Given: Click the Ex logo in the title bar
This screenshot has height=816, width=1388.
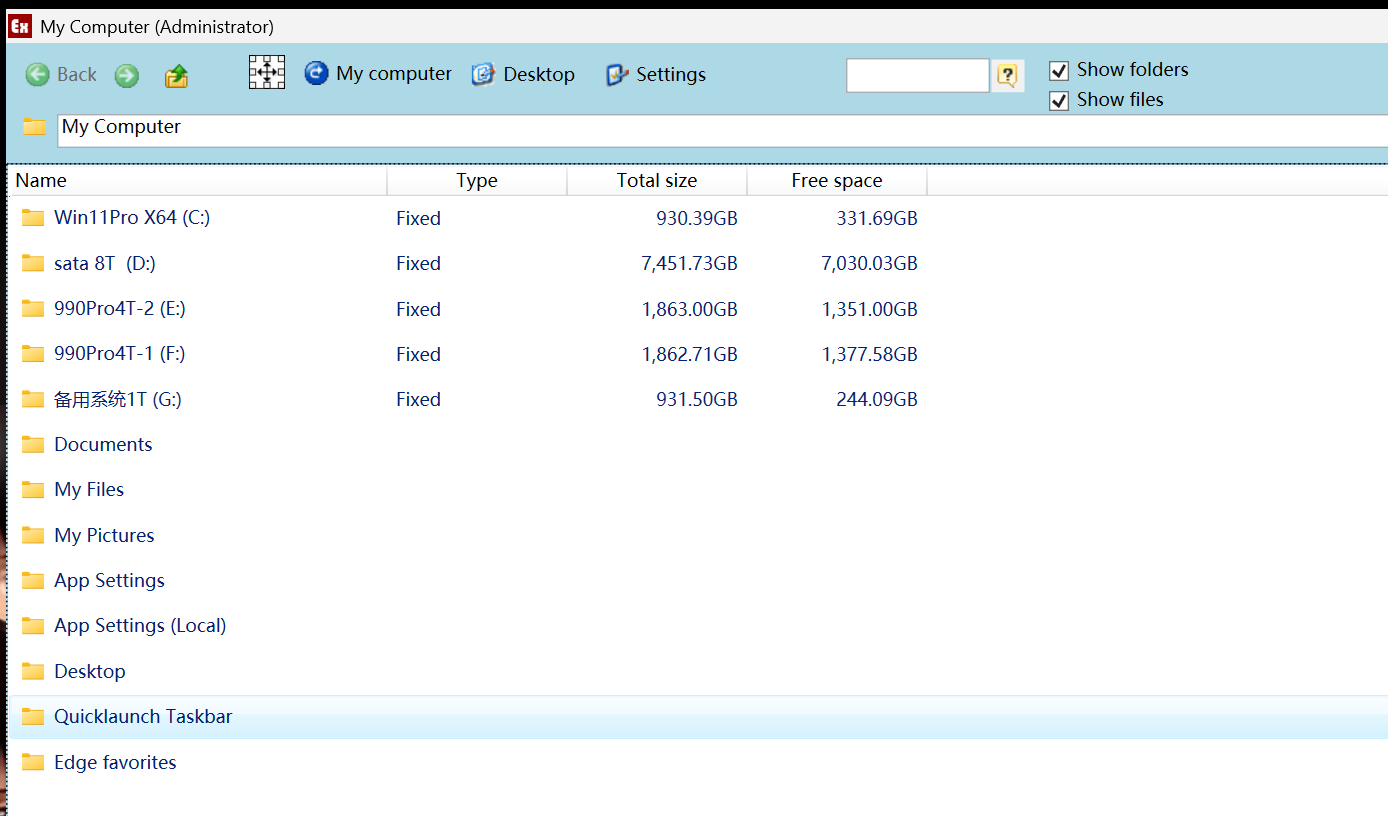Looking at the screenshot, I should click(19, 24).
